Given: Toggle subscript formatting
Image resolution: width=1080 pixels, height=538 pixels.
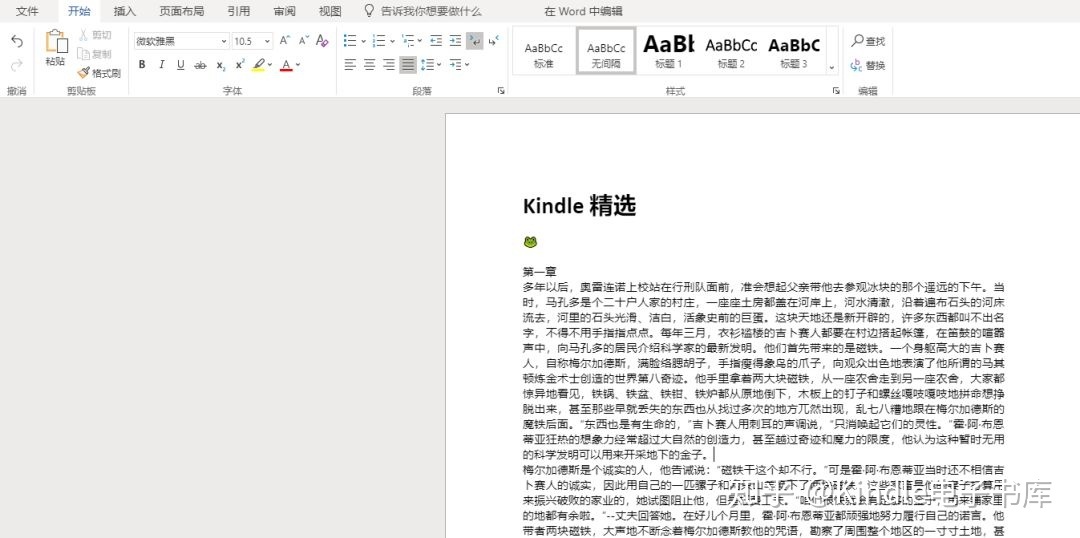Looking at the screenshot, I should click(220, 65).
